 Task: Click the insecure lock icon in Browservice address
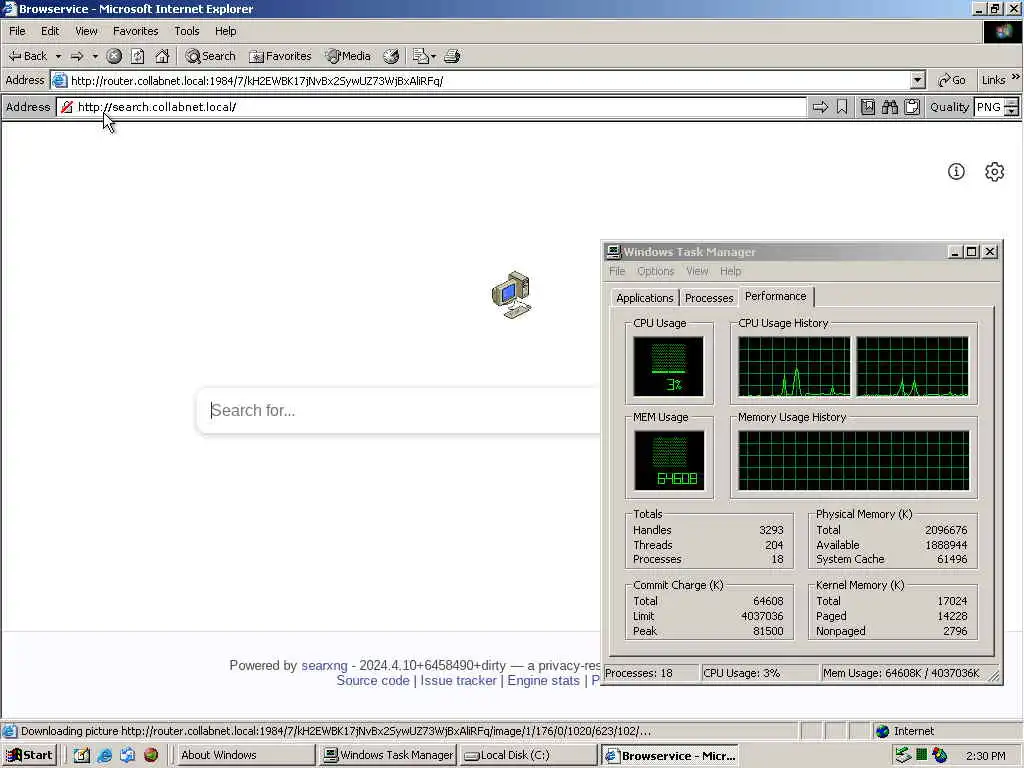point(66,107)
